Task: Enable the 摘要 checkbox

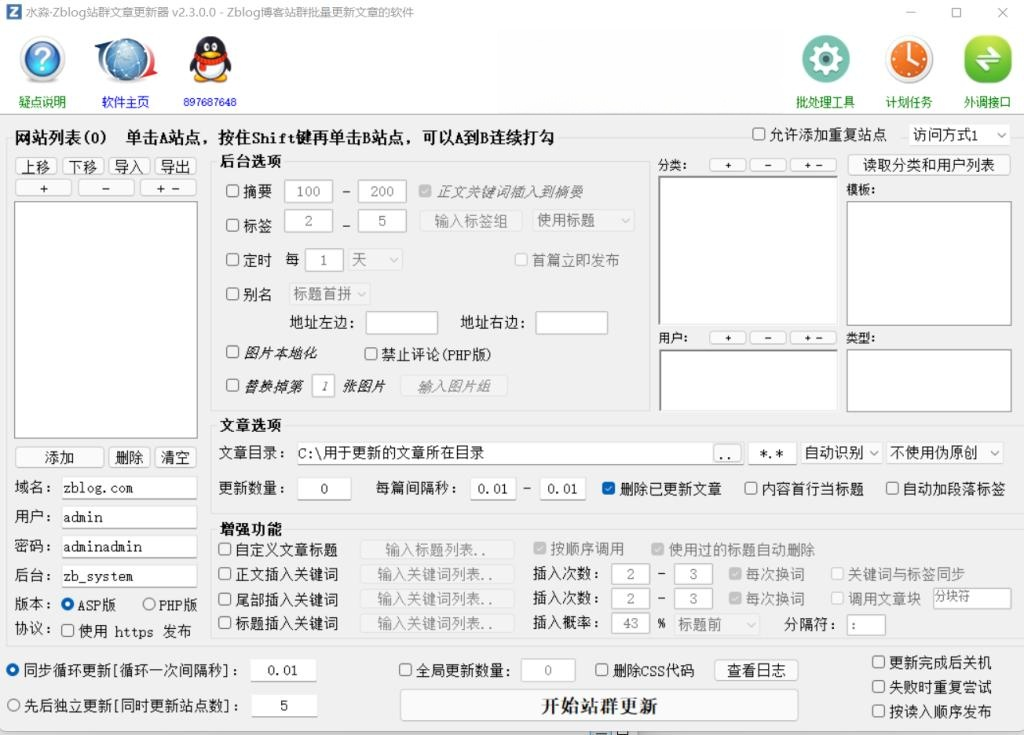Action: (233, 191)
